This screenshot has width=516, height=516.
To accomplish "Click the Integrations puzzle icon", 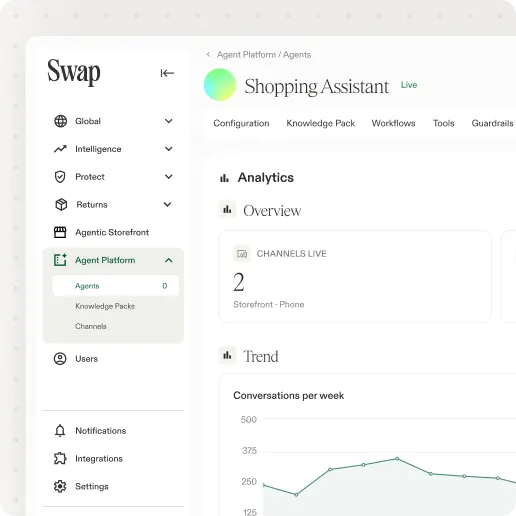I will 60,458.
